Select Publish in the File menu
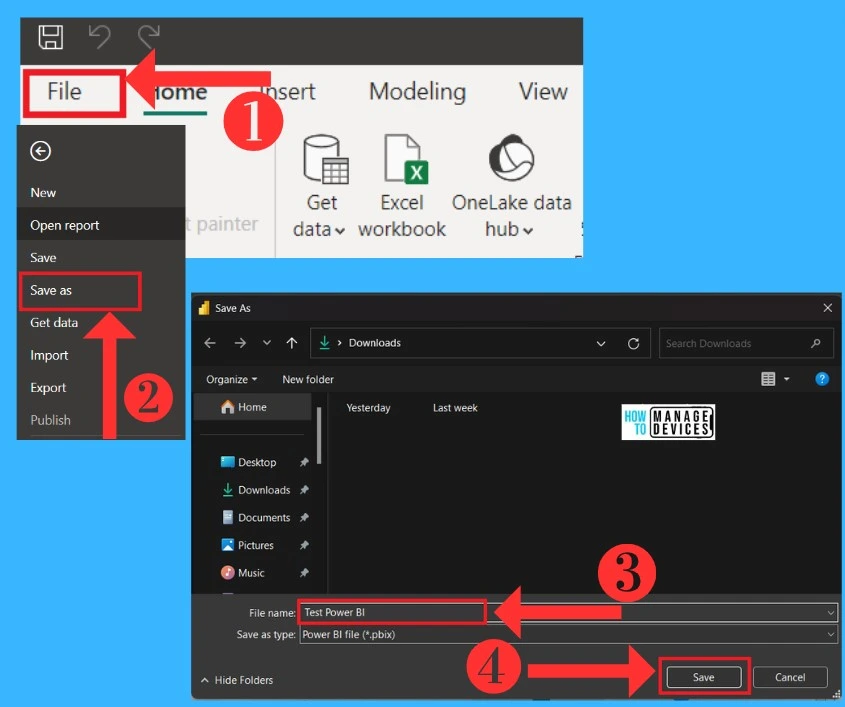Viewport: 845px width, 707px height. pos(50,420)
